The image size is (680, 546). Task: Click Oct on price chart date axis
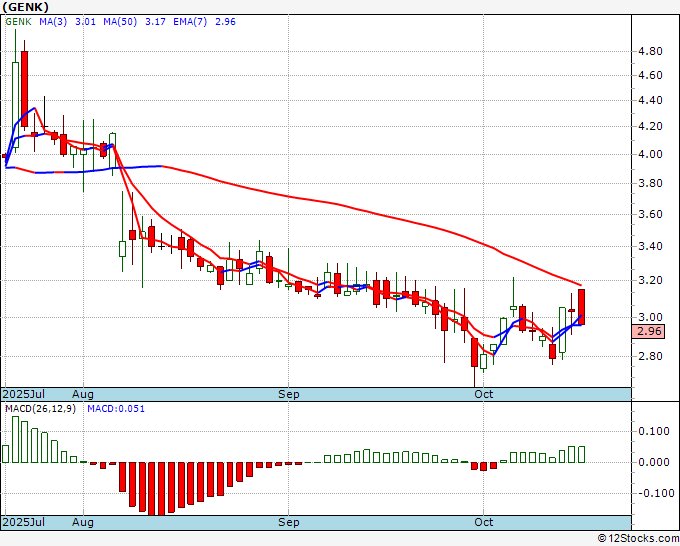click(x=484, y=394)
